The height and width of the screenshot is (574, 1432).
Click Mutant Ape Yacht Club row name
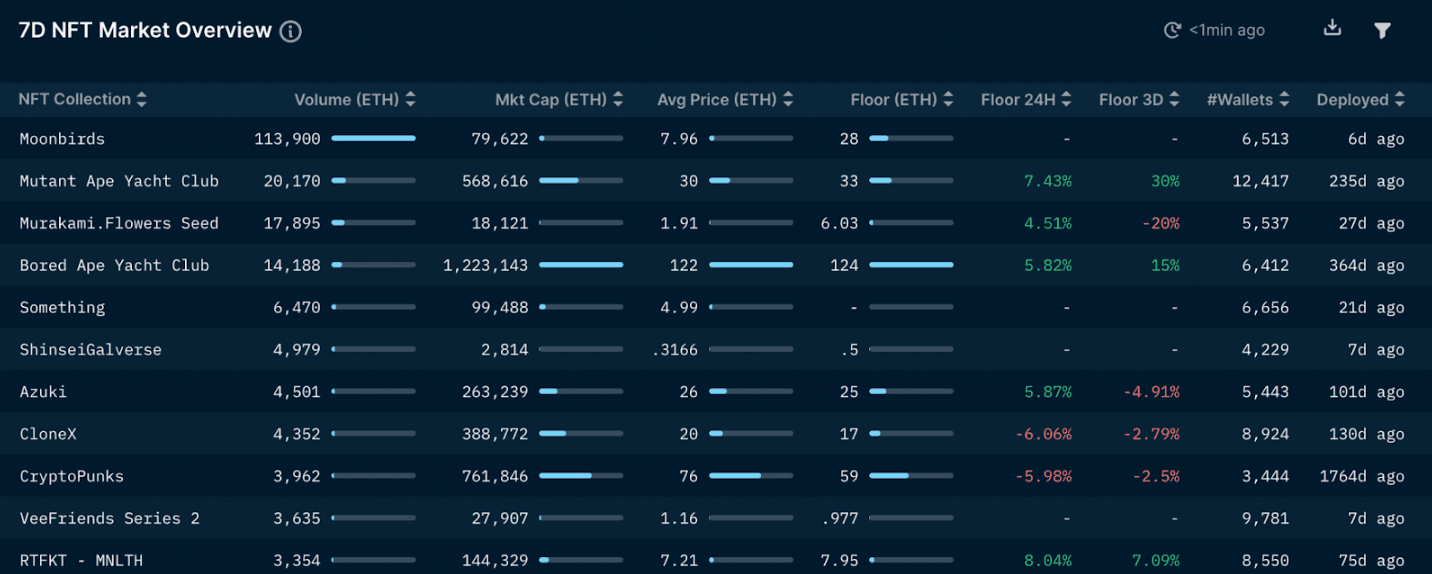119,181
